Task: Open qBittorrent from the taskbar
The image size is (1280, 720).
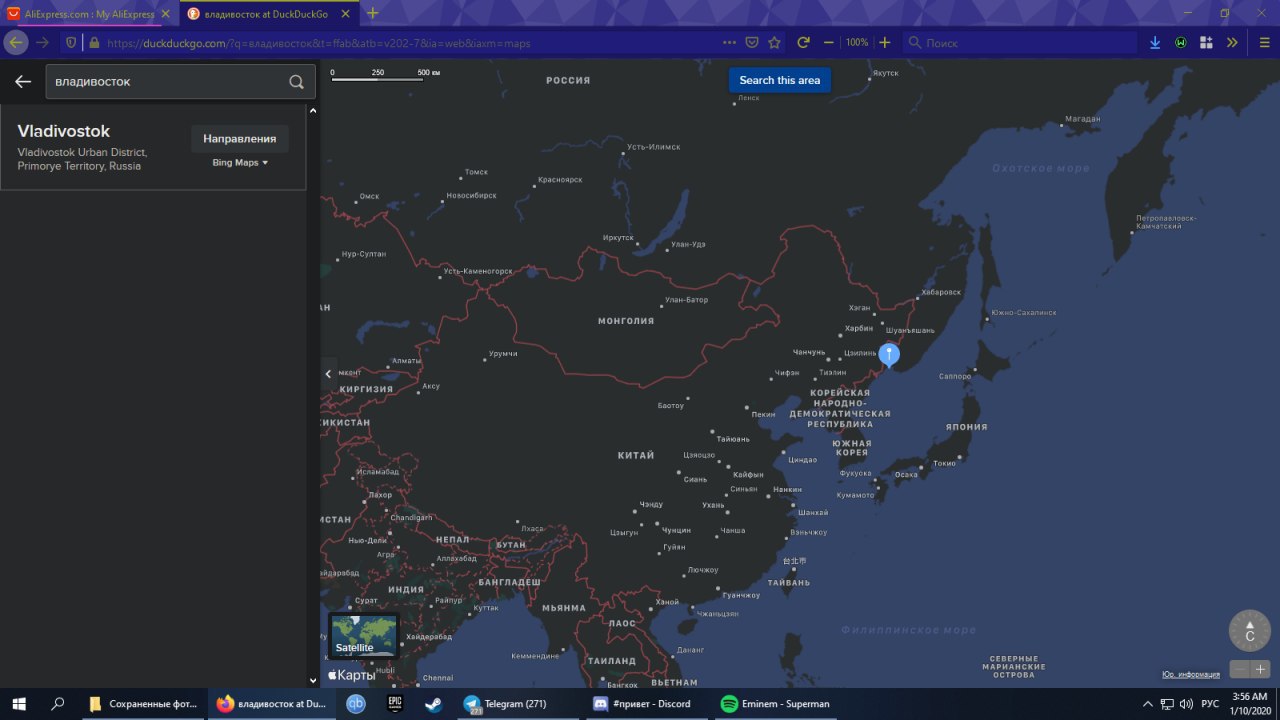Action: (x=355, y=704)
